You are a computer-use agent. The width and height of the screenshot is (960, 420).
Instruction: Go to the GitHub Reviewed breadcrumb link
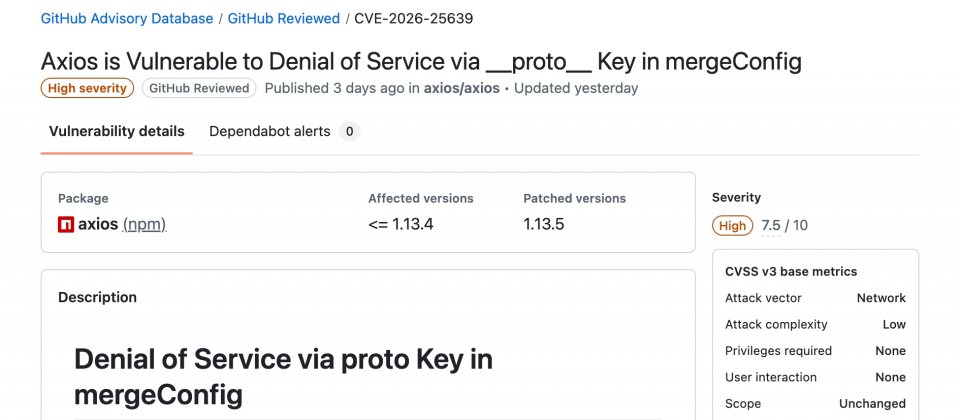coord(285,18)
